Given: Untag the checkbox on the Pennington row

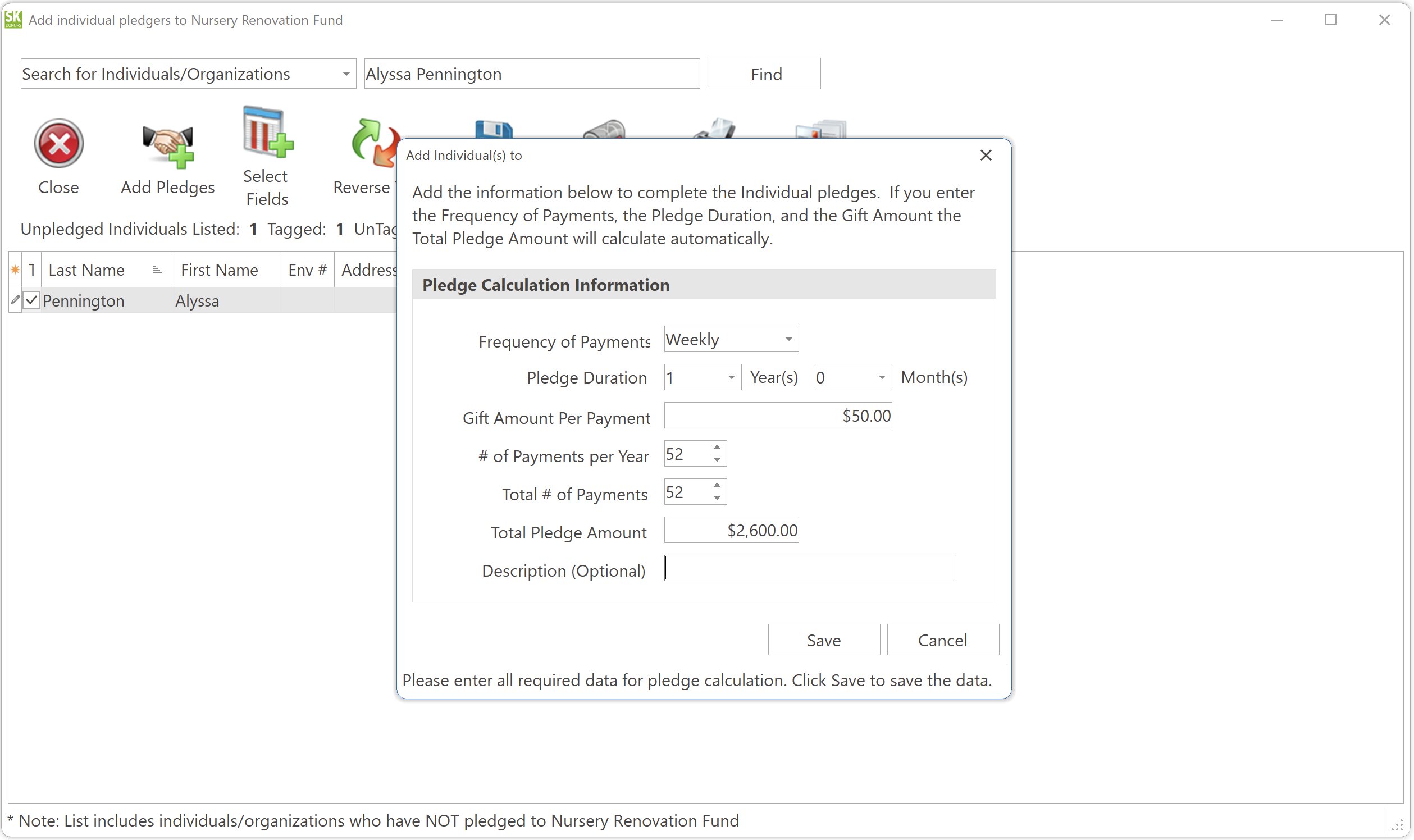Looking at the screenshot, I should (32, 300).
